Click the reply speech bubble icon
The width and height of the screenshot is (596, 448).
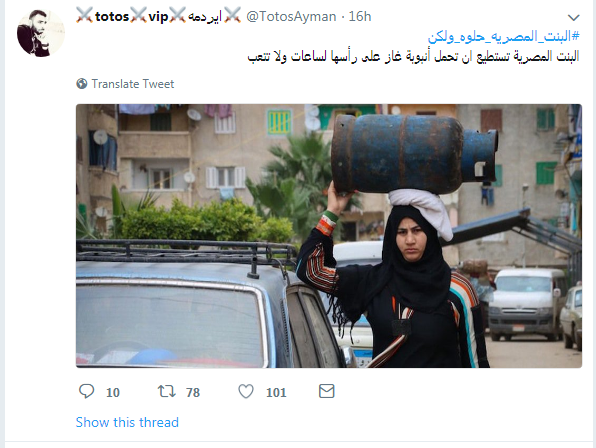(86, 391)
